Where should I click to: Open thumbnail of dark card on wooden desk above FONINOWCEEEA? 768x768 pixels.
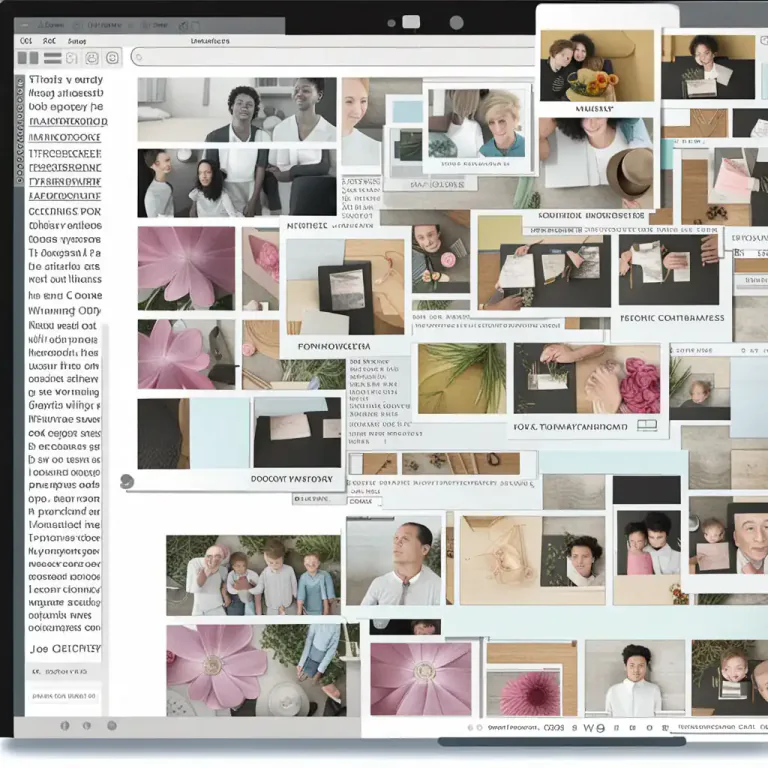[x=345, y=287]
